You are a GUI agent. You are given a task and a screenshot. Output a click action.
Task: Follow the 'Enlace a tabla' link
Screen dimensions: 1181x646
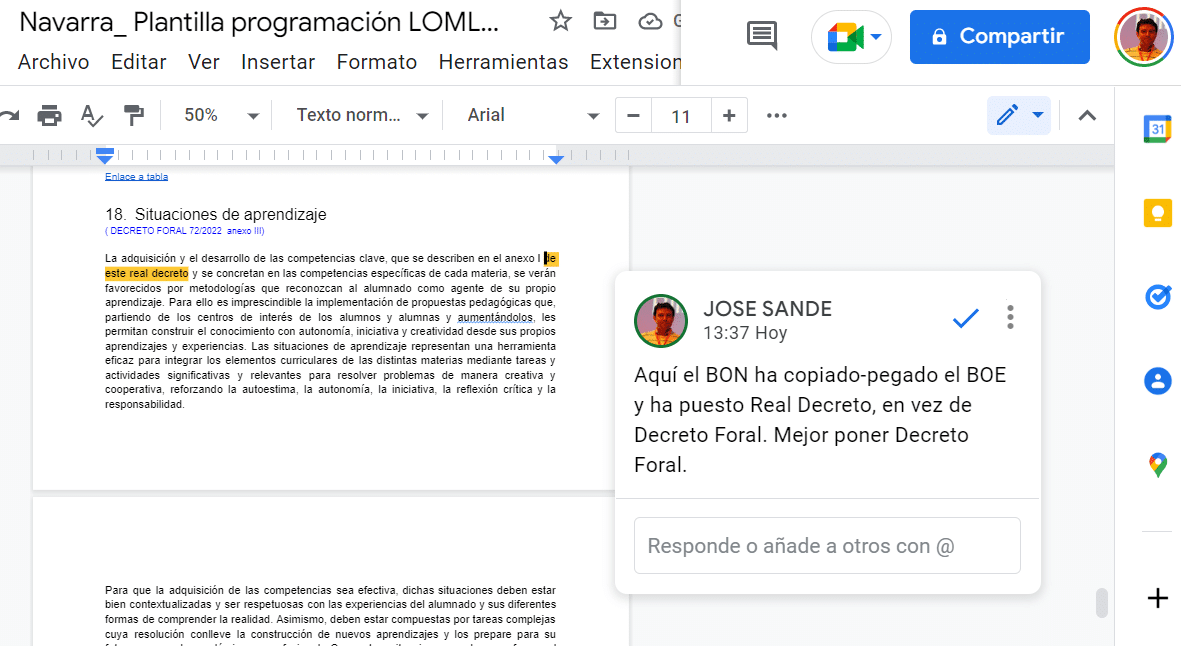(136, 177)
